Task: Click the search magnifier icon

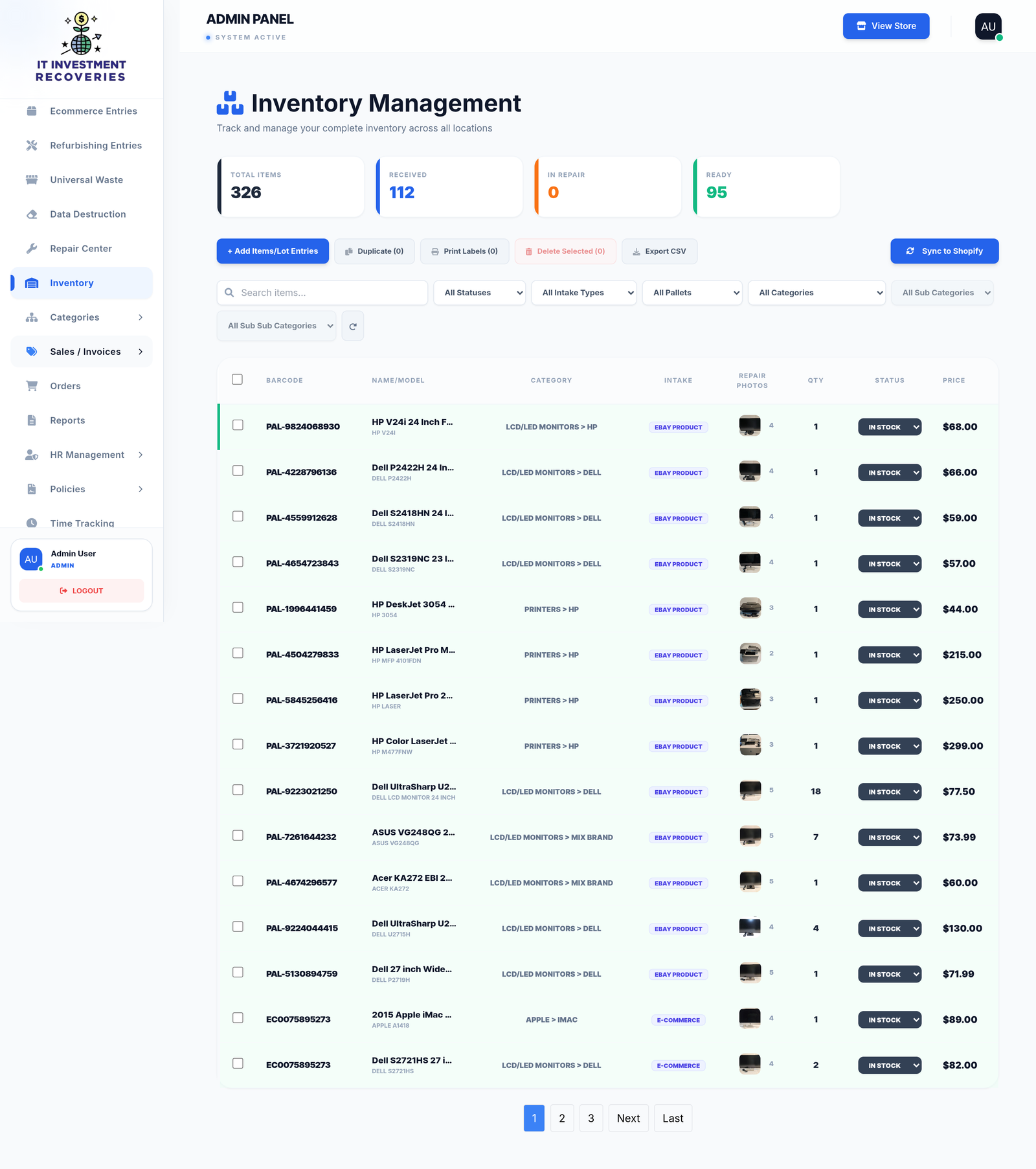Action: click(229, 293)
